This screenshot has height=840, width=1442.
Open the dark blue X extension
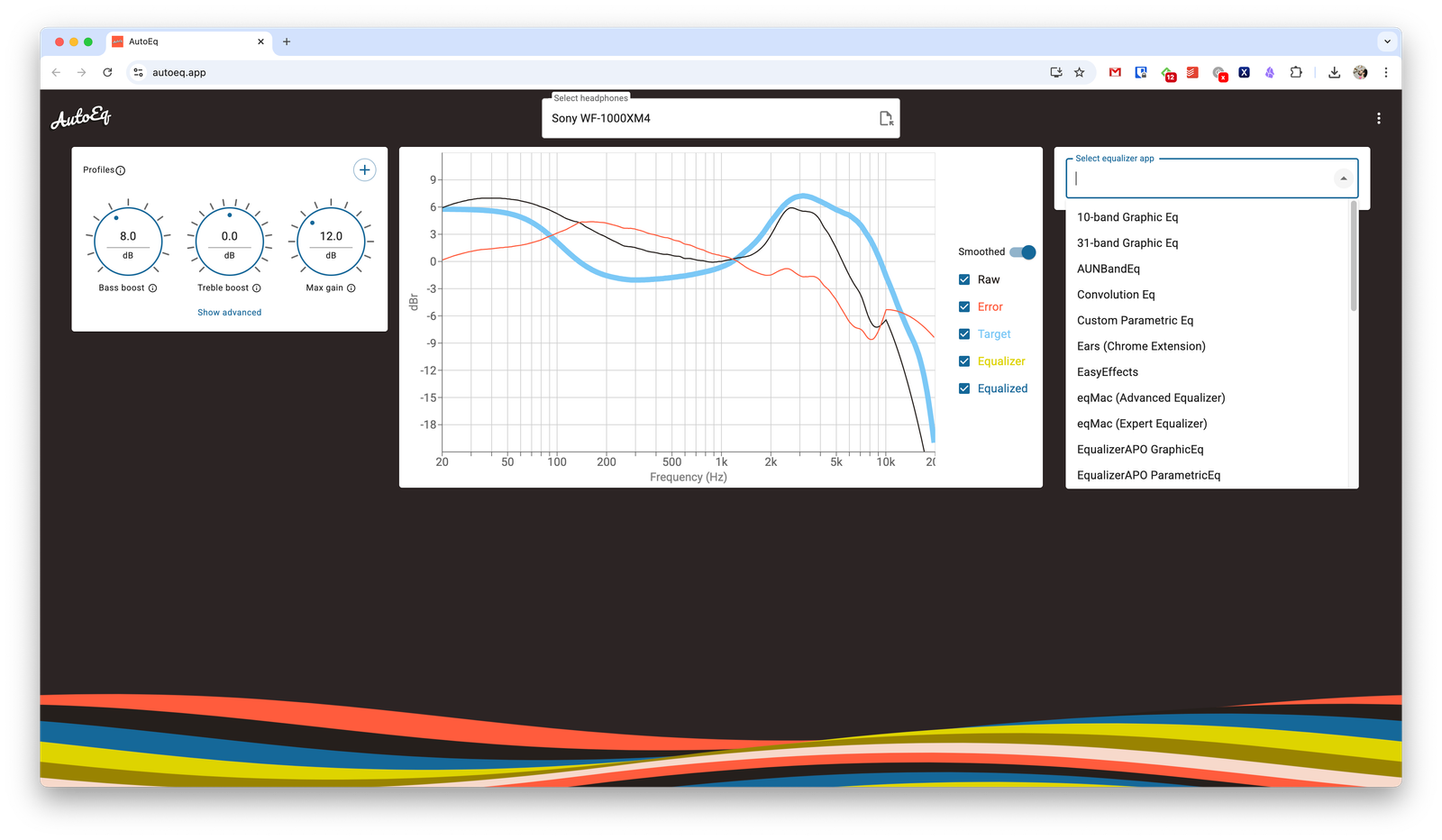tap(1244, 72)
